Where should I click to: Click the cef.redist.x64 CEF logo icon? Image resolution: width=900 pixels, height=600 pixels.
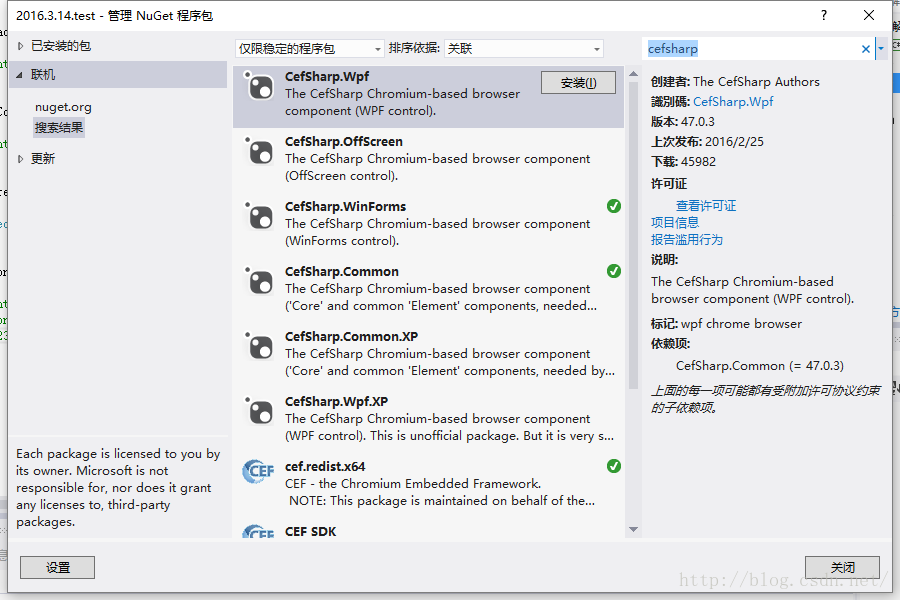click(x=258, y=472)
